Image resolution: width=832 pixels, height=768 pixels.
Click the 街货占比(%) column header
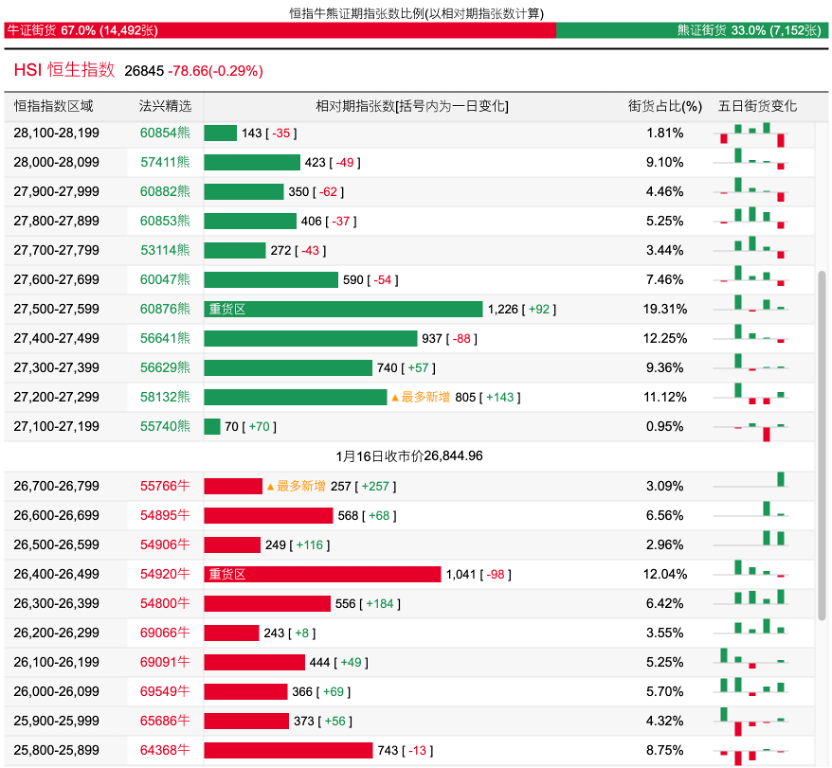pos(665,105)
